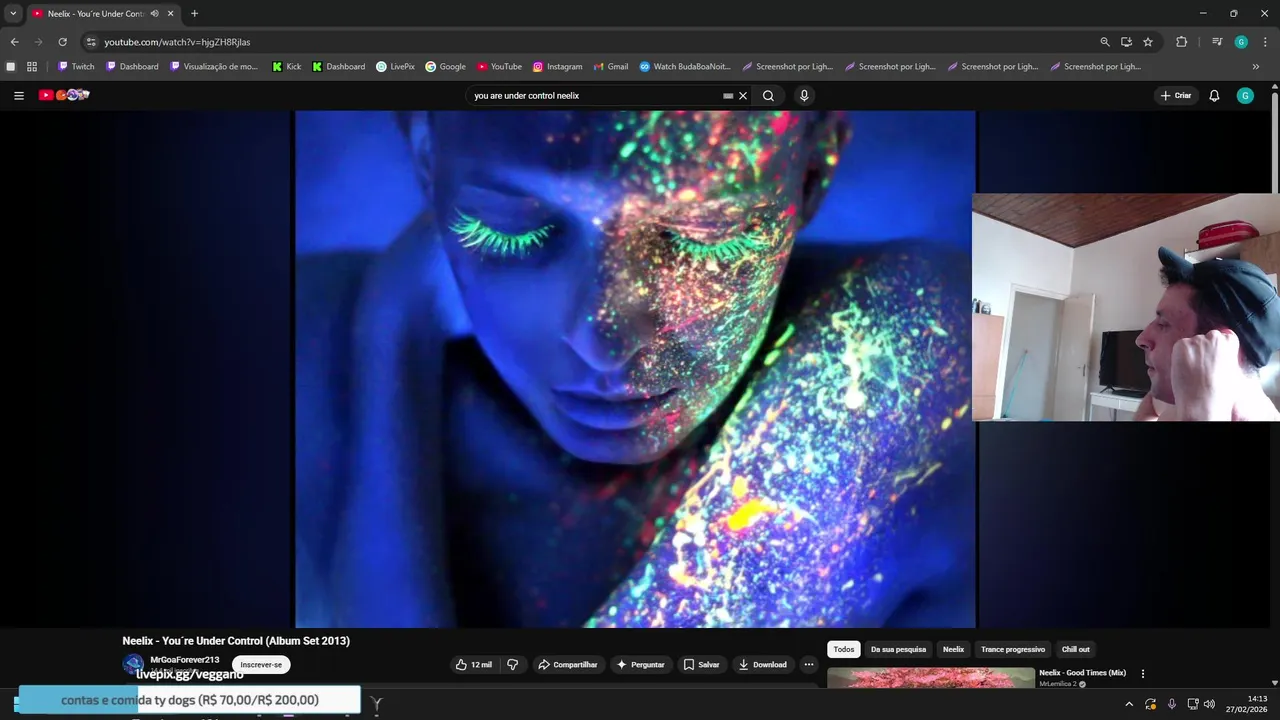This screenshot has width=1280, height=720.
Task: Click the page vertical scrollbar
Action: [x=1275, y=140]
